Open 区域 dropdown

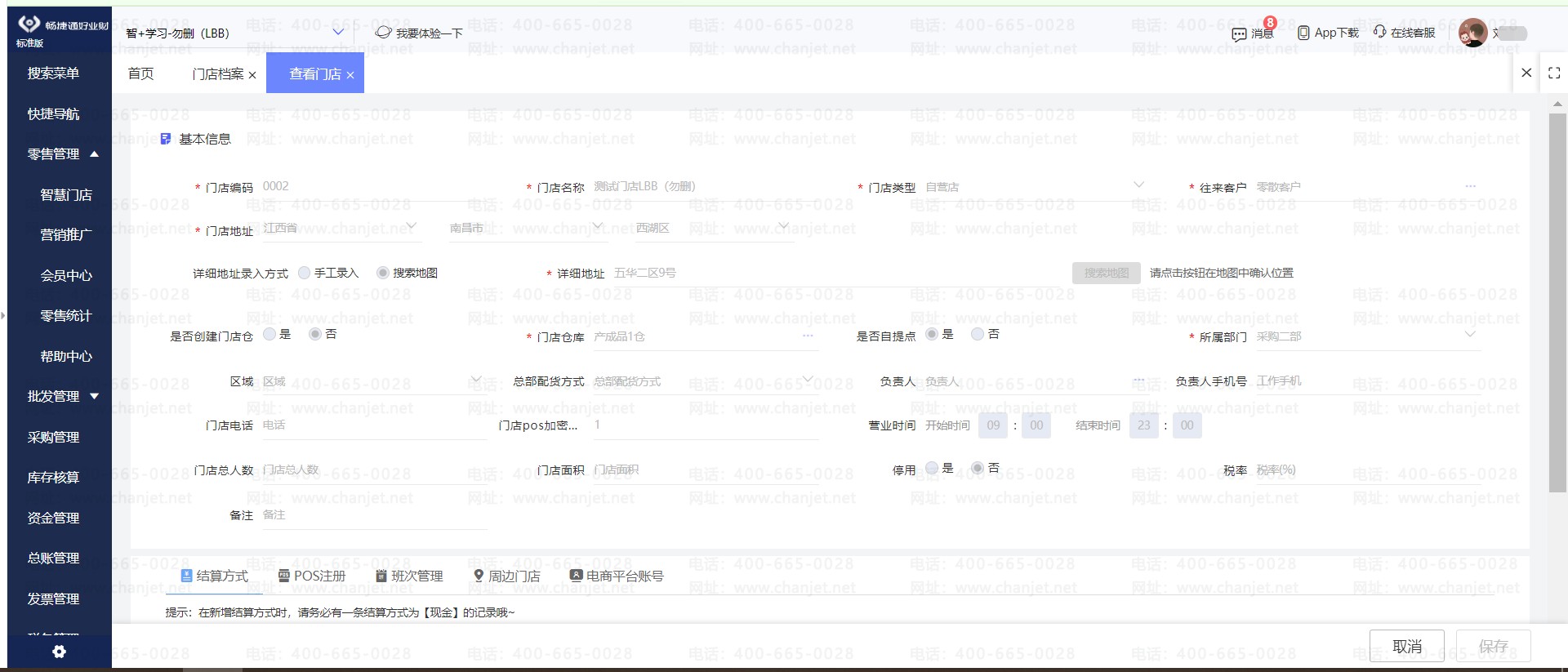476,380
